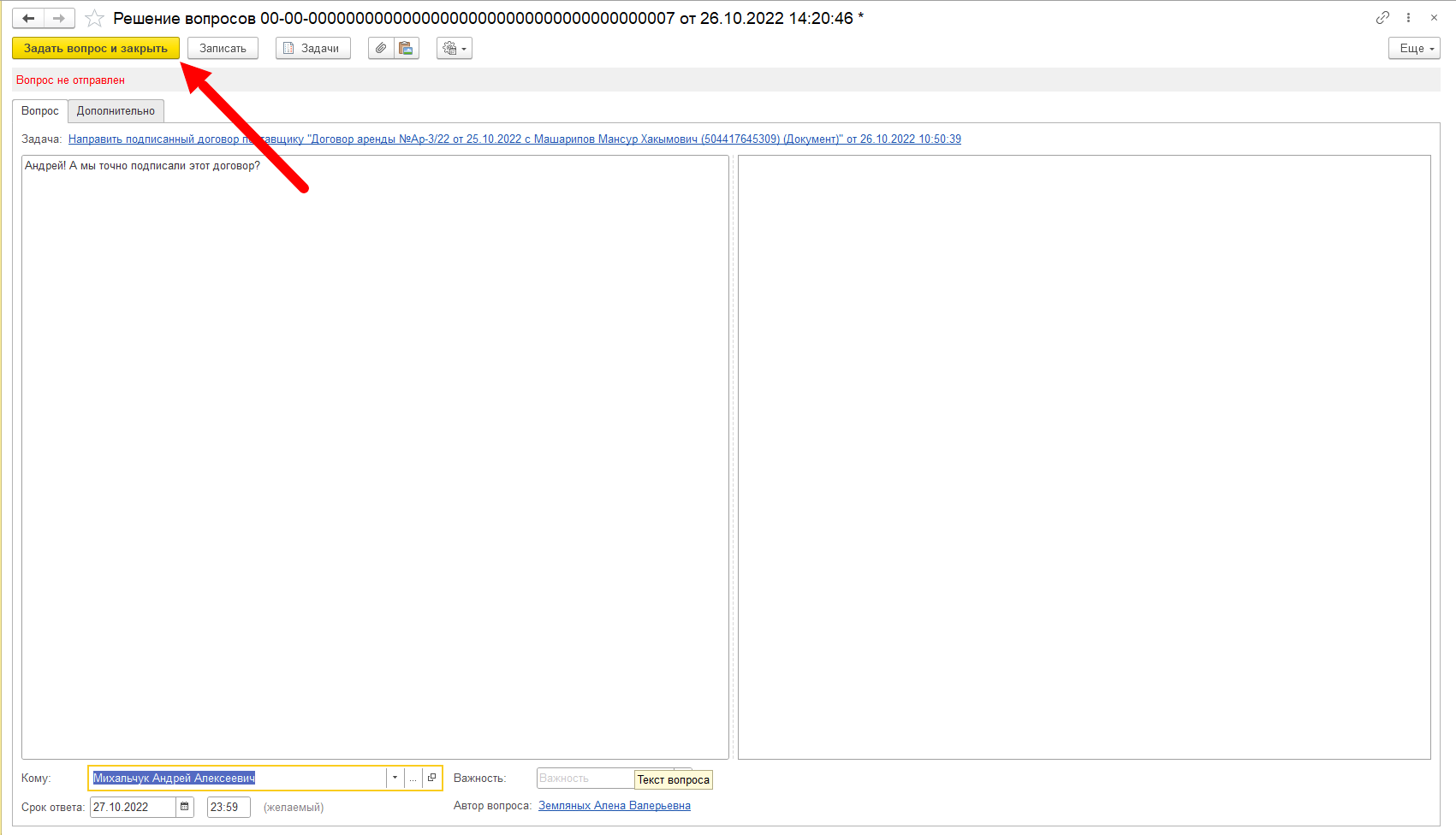
Task: Click the status text Вопрос не отправлен
Action: (x=70, y=80)
